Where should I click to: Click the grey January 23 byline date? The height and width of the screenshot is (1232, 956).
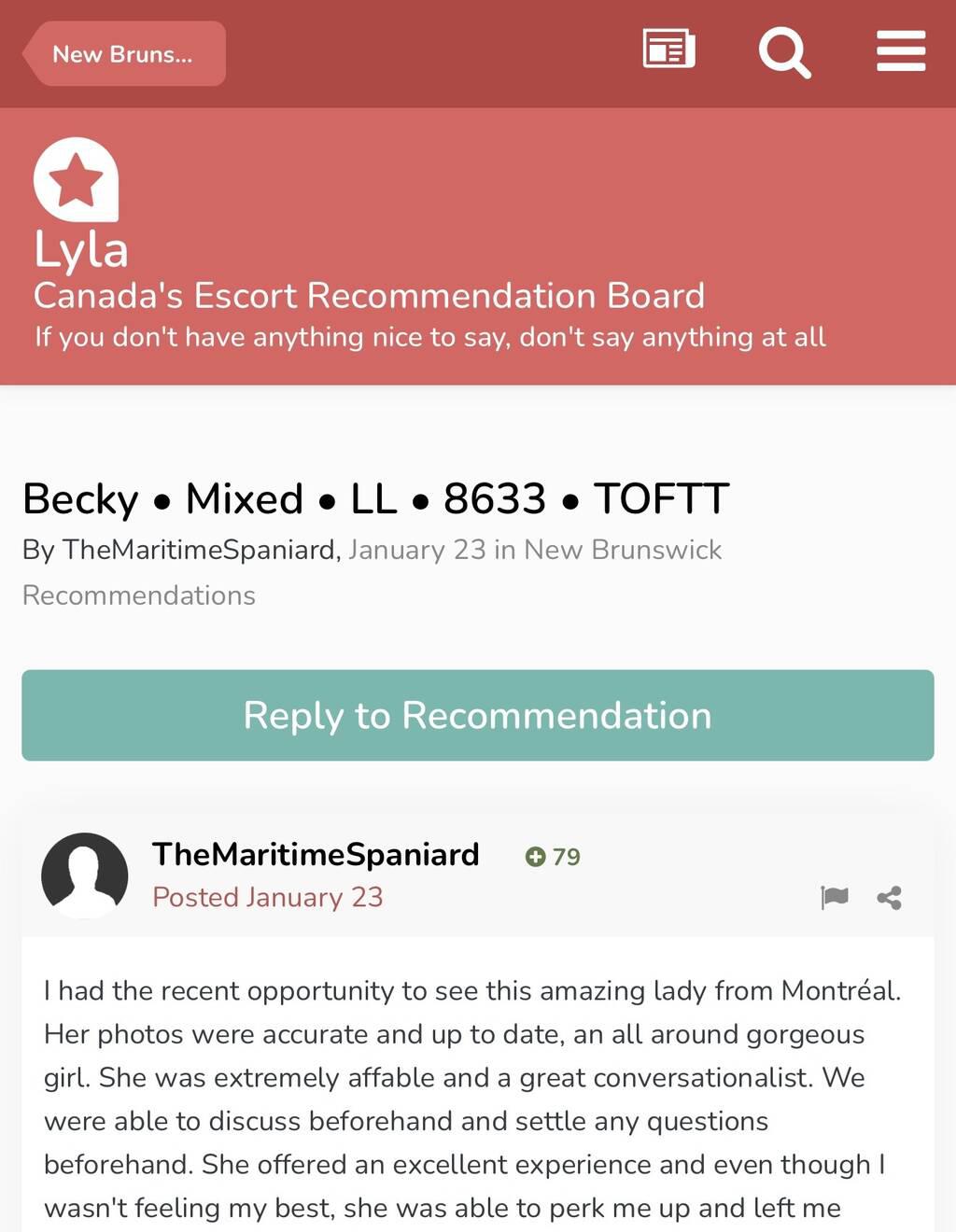(417, 550)
